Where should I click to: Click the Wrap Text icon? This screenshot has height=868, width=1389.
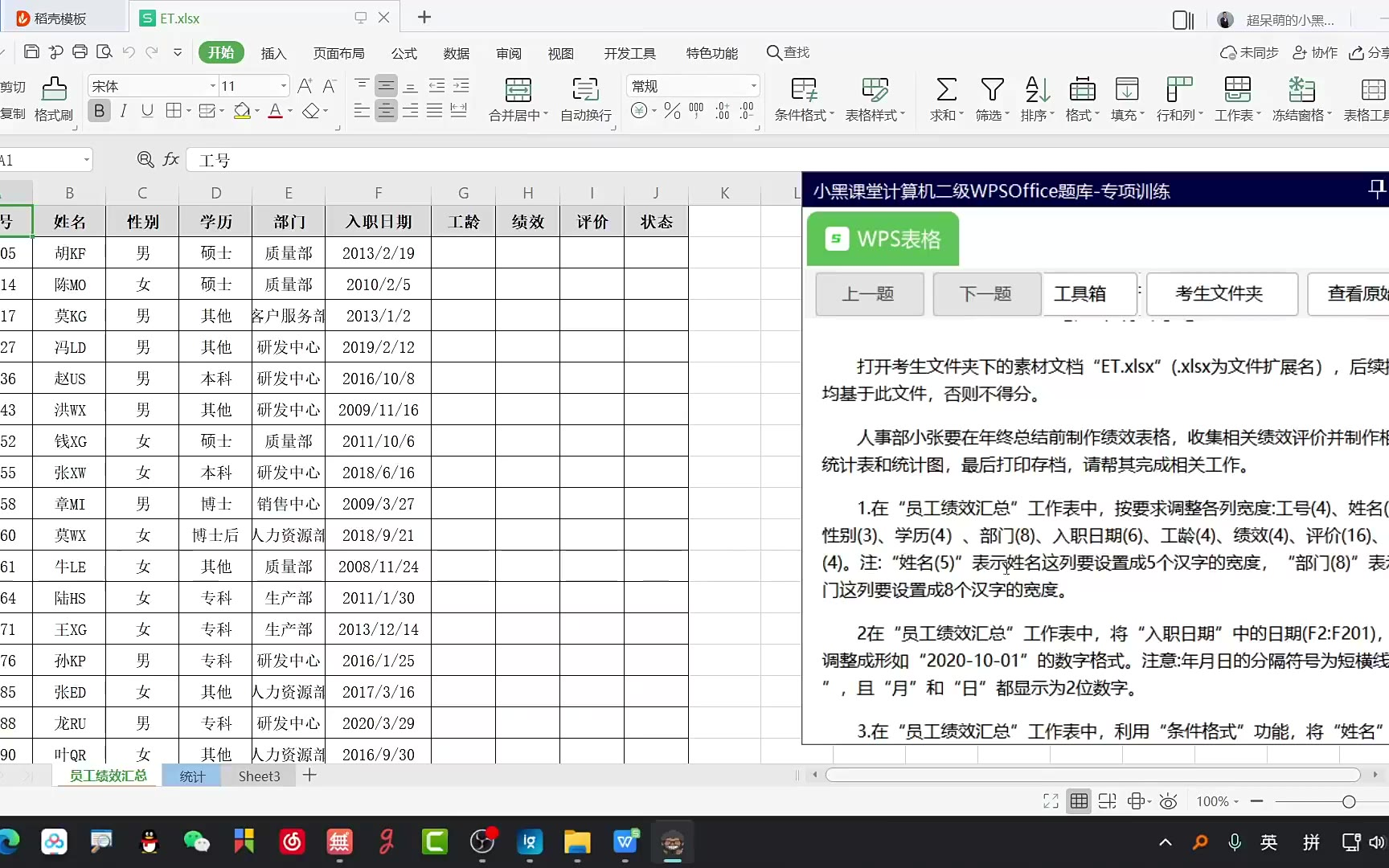point(585,90)
